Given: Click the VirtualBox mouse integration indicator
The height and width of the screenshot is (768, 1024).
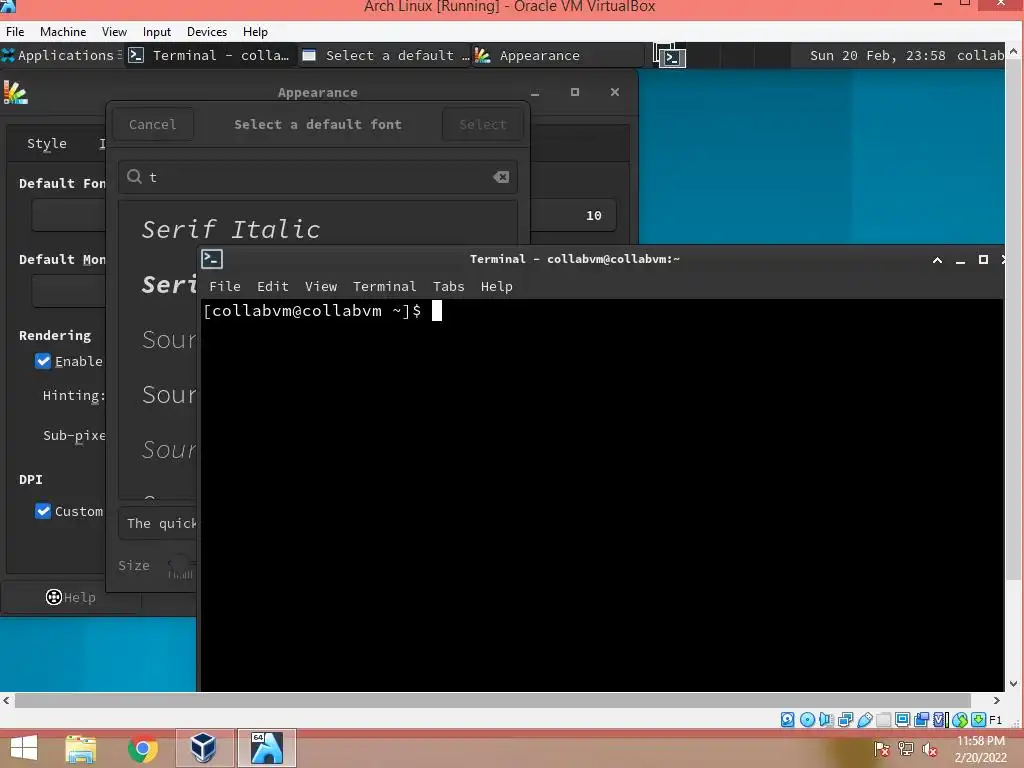Looking at the screenshot, I should pyautogui.click(x=959, y=720).
